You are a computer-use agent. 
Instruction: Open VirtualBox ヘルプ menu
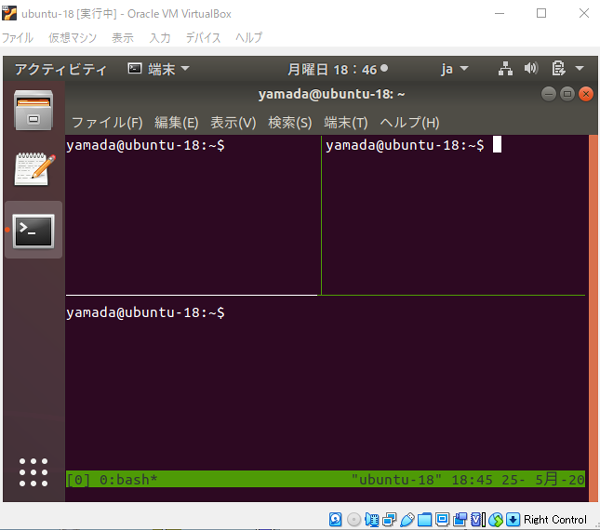249,38
